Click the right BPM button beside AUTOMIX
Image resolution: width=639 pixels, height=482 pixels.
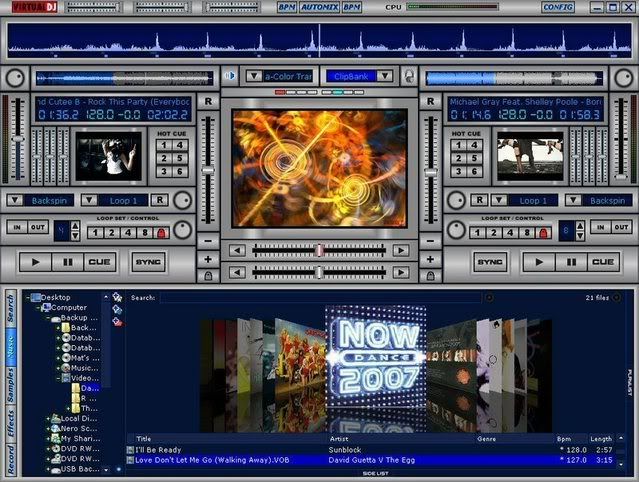pos(352,7)
